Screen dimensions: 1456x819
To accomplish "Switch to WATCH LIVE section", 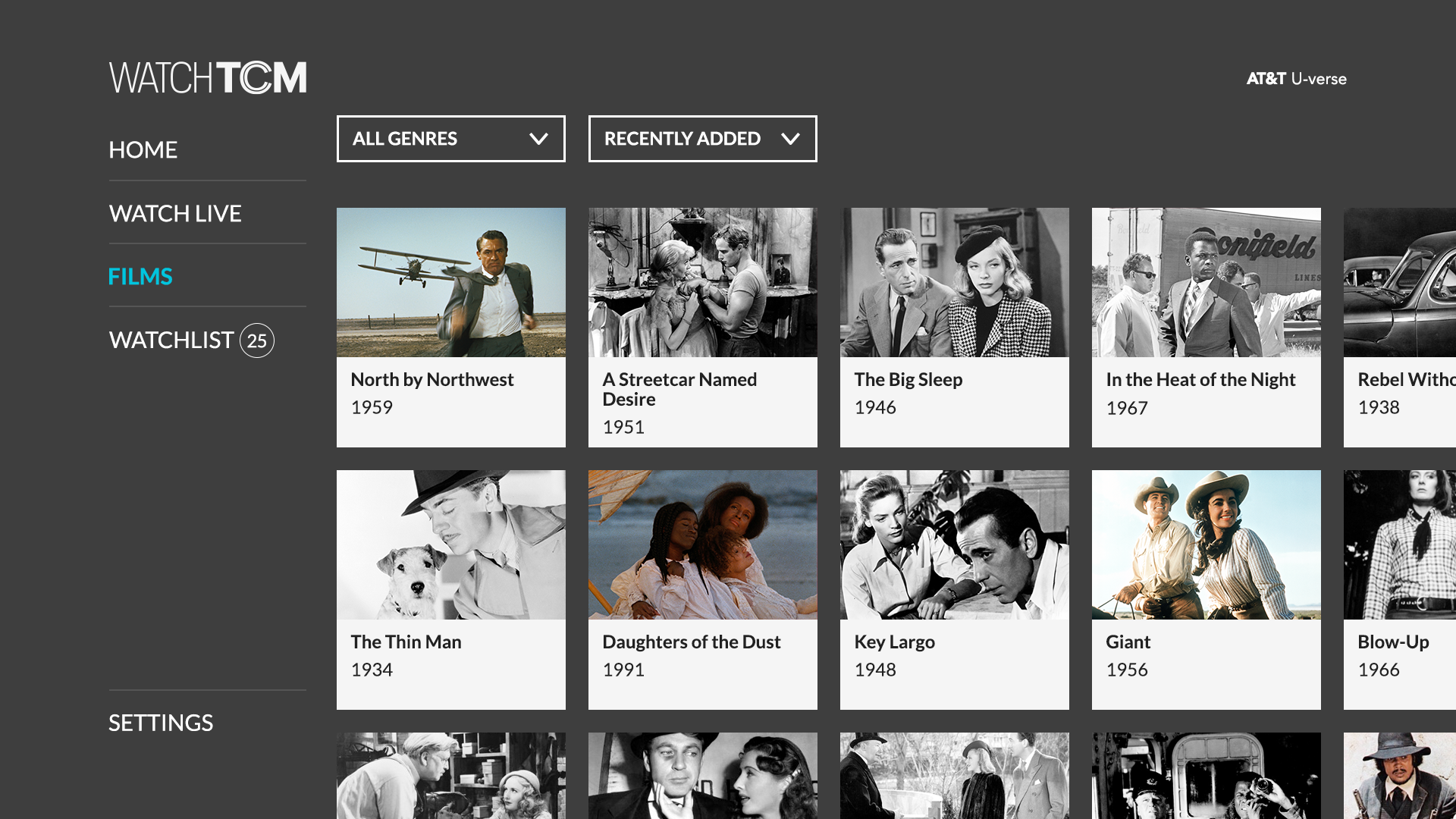I will [175, 213].
